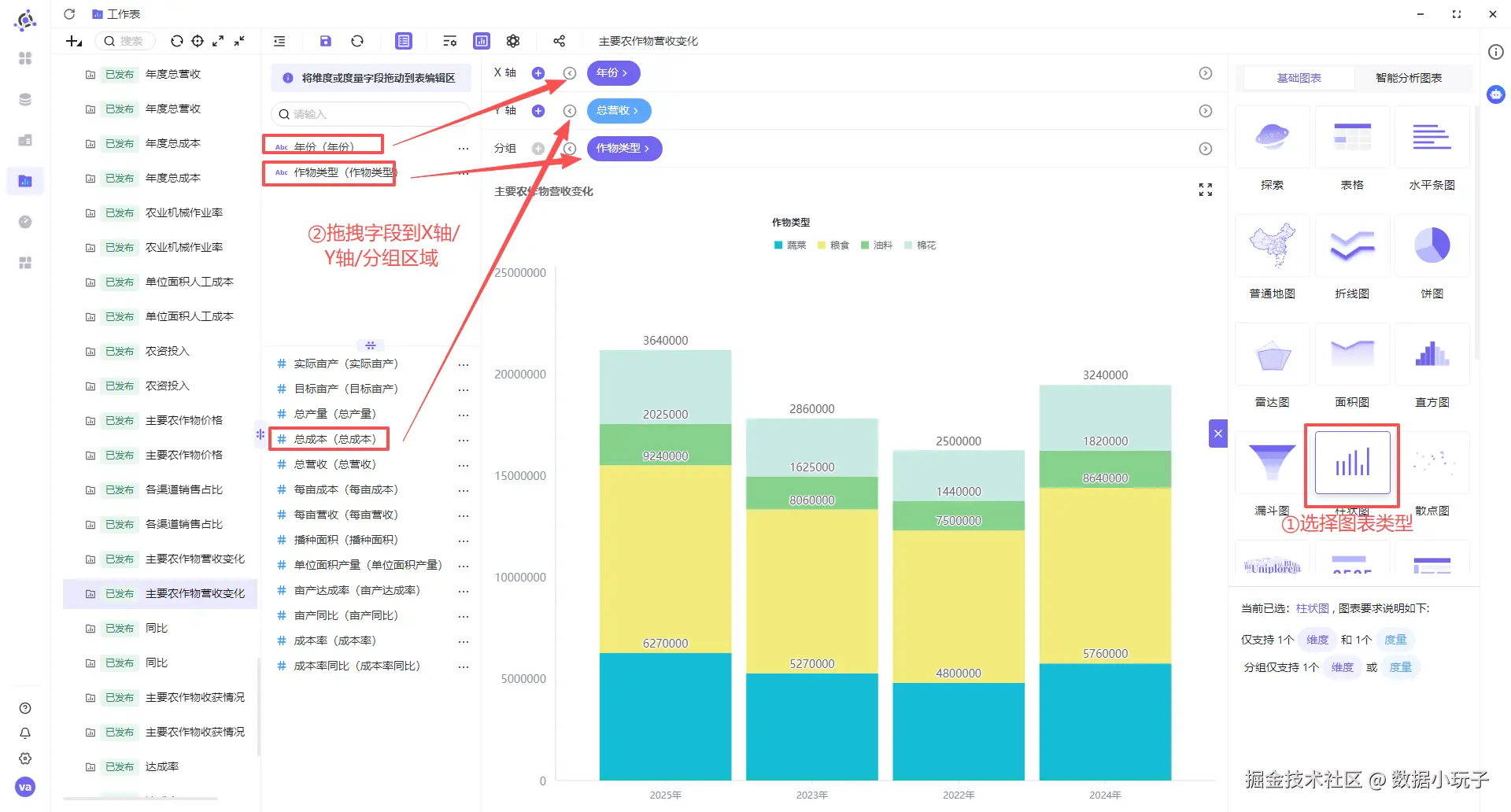Open the data source icon in sidebar
Screen dimensions: 1511x812
(25, 99)
